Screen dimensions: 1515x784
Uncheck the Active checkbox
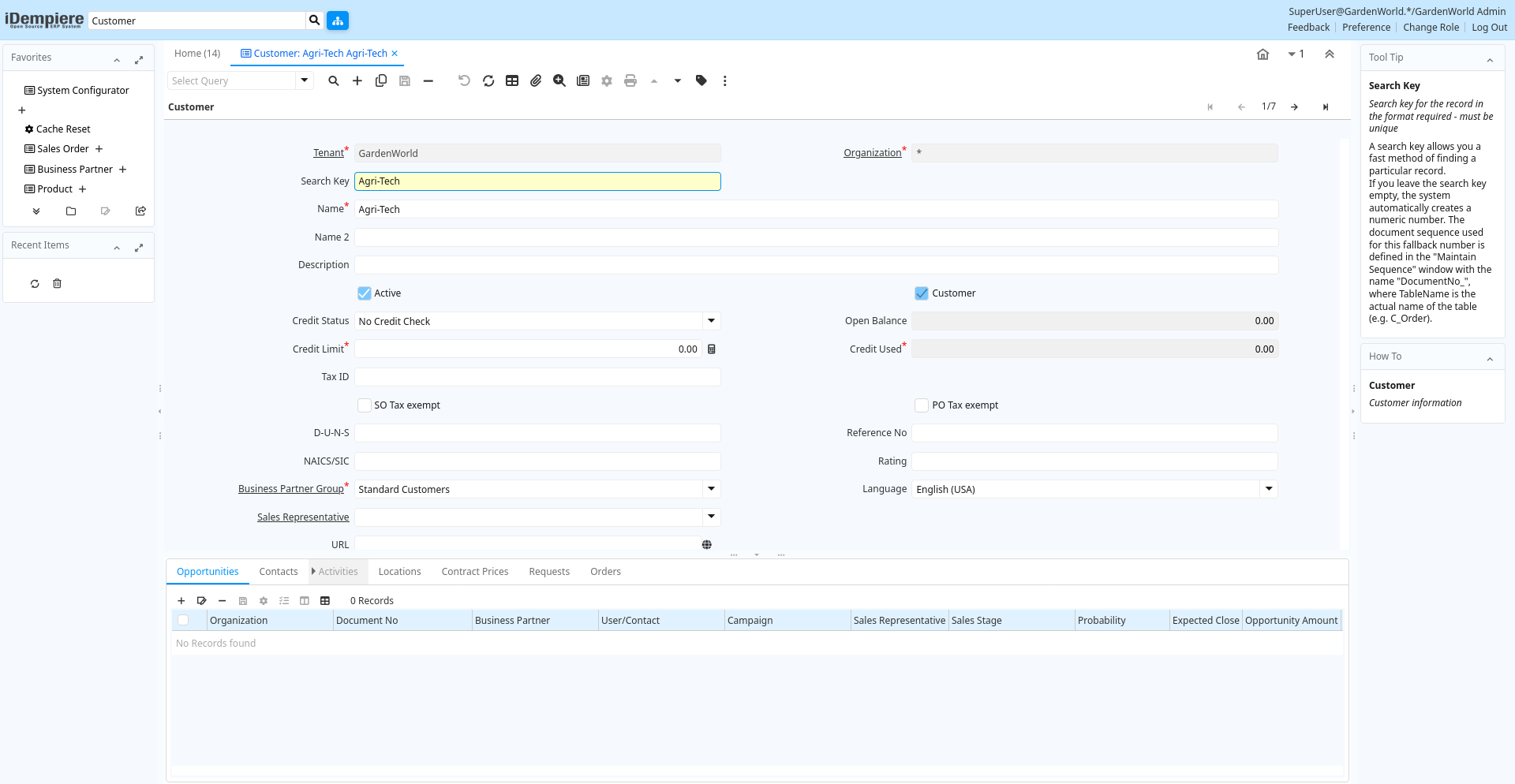[x=365, y=293]
